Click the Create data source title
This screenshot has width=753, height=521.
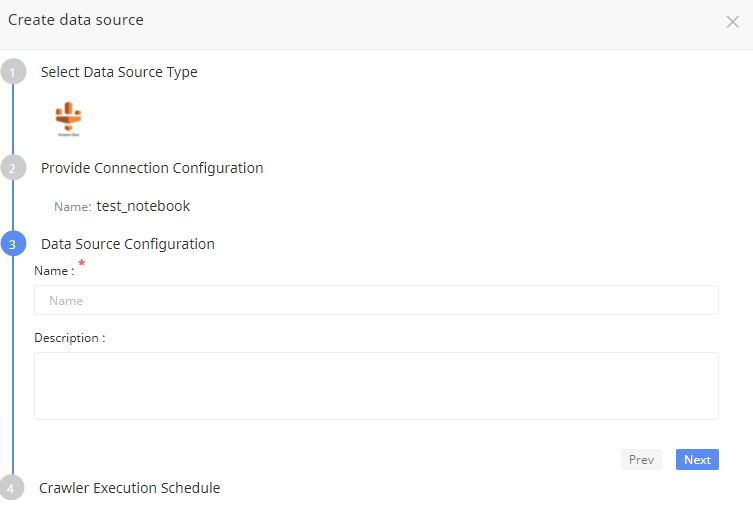coord(76,20)
